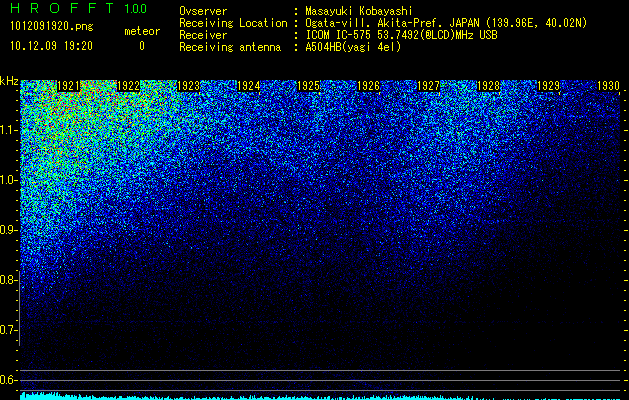This screenshot has height=400, width=629.
Task: Click the 1927 time marker
Action: point(429,86)
